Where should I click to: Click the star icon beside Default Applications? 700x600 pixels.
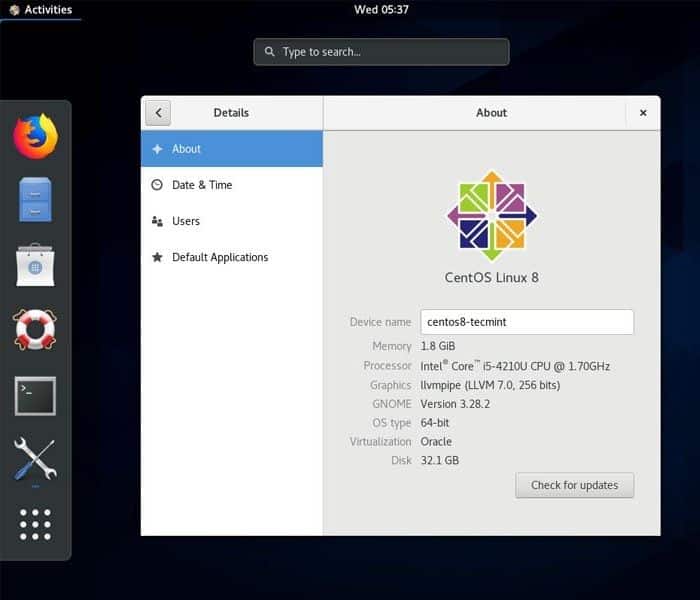(157, 257)
